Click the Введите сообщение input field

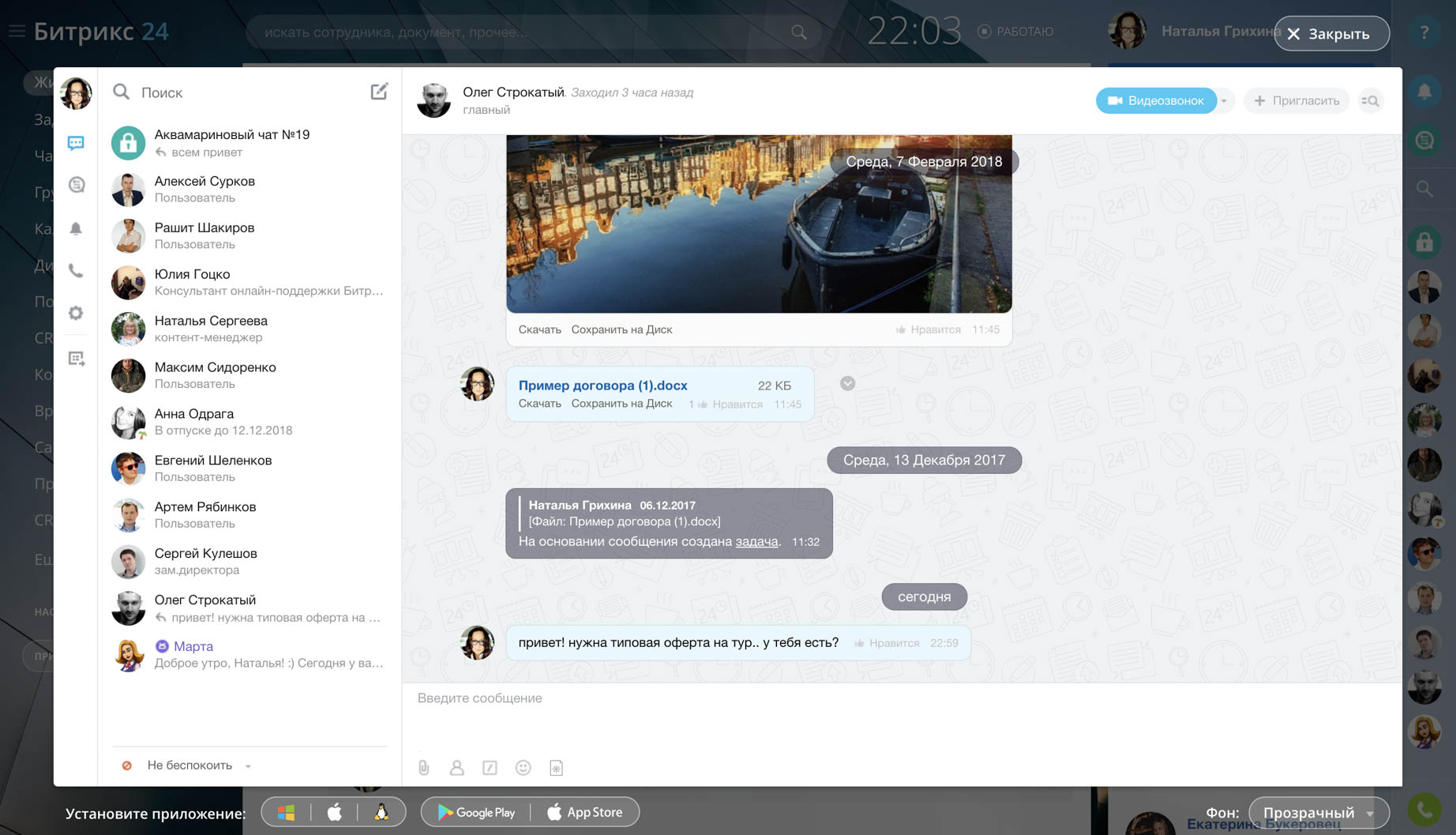coord(900,698)
